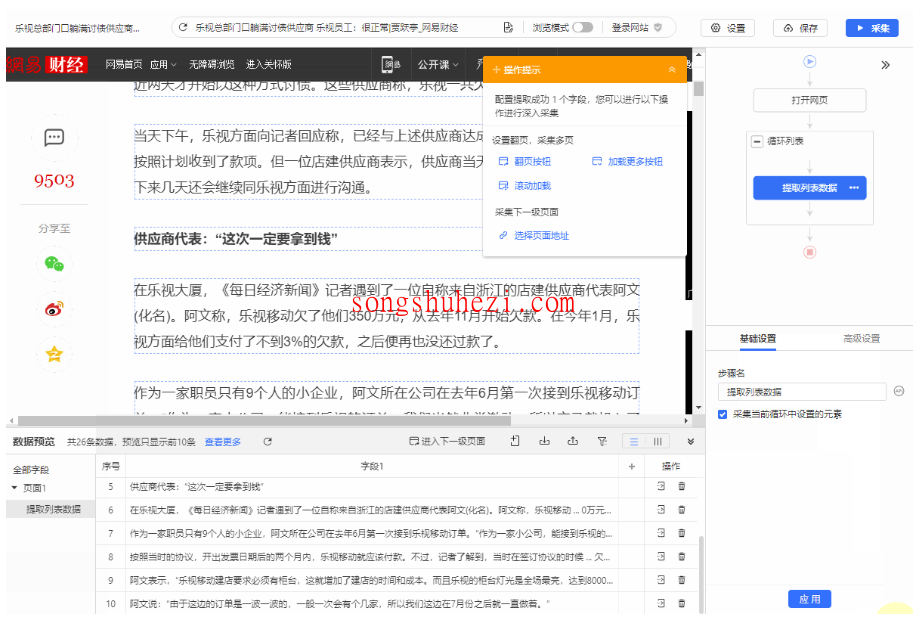Click the 字段1 column header
The width and height of the screenshot is (924, 621).
372,466
